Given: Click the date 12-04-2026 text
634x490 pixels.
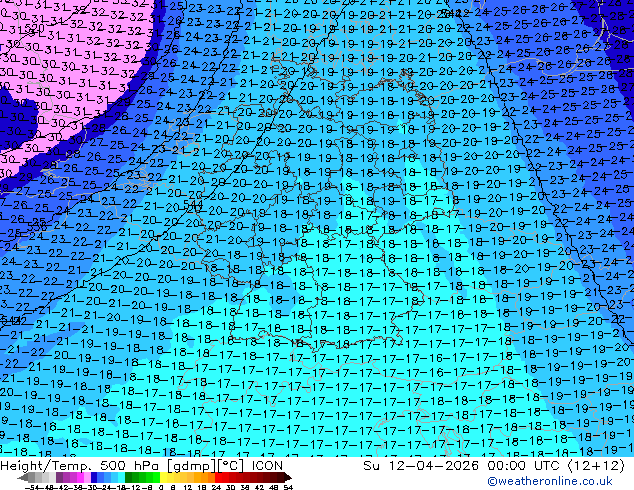Looking at the screenshot, I should click(x=434, y=466).
